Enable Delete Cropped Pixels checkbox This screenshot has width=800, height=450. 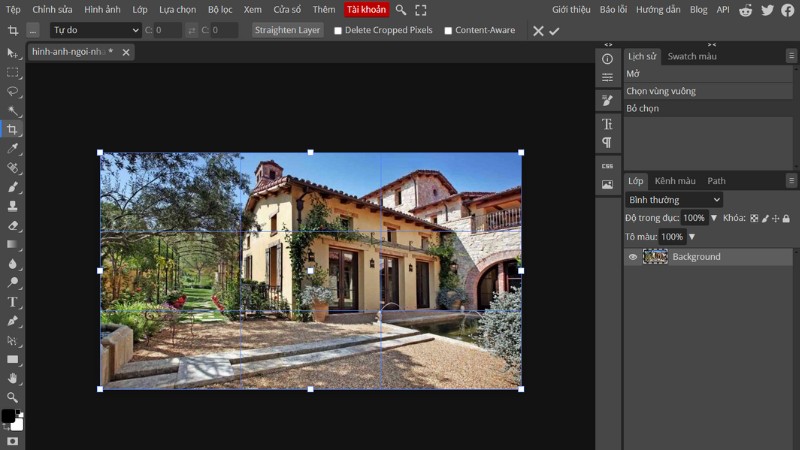338,31
